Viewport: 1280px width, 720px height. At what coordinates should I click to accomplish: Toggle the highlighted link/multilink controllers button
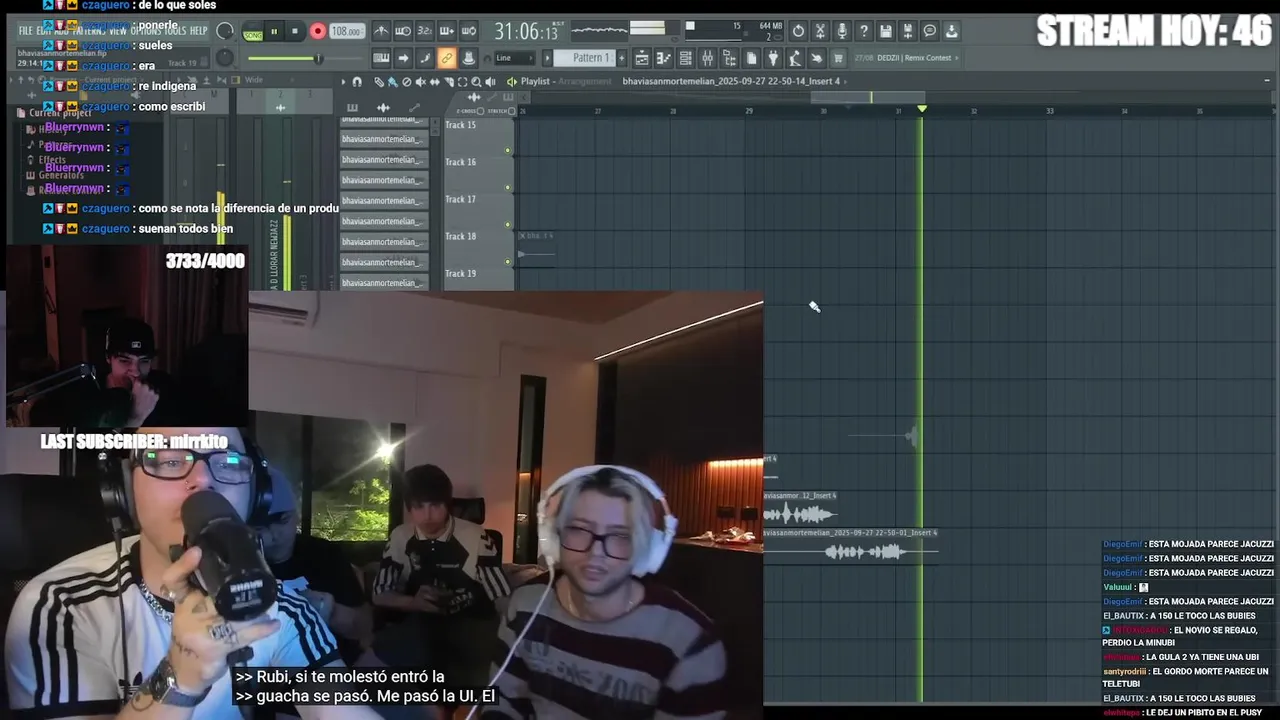(447, 58)
